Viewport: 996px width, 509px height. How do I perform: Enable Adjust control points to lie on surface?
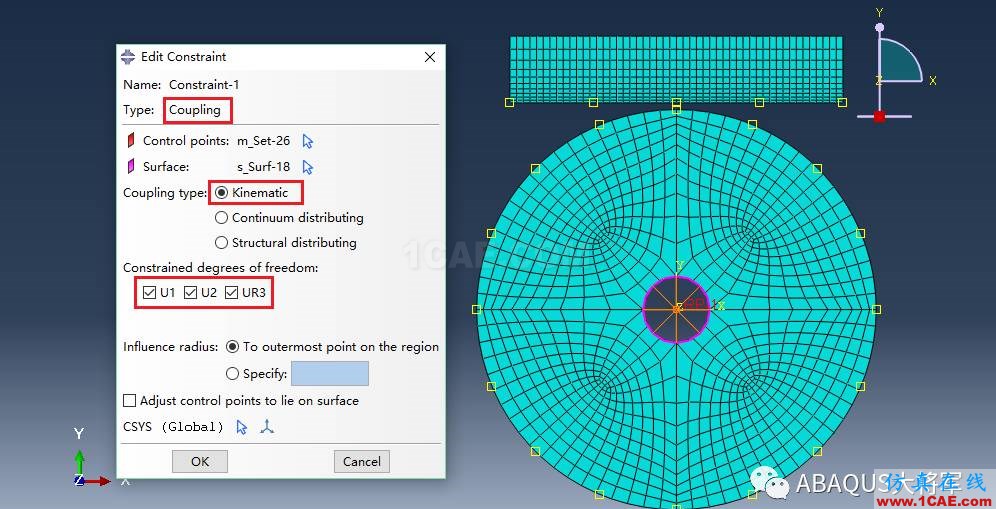pos(130,401)
